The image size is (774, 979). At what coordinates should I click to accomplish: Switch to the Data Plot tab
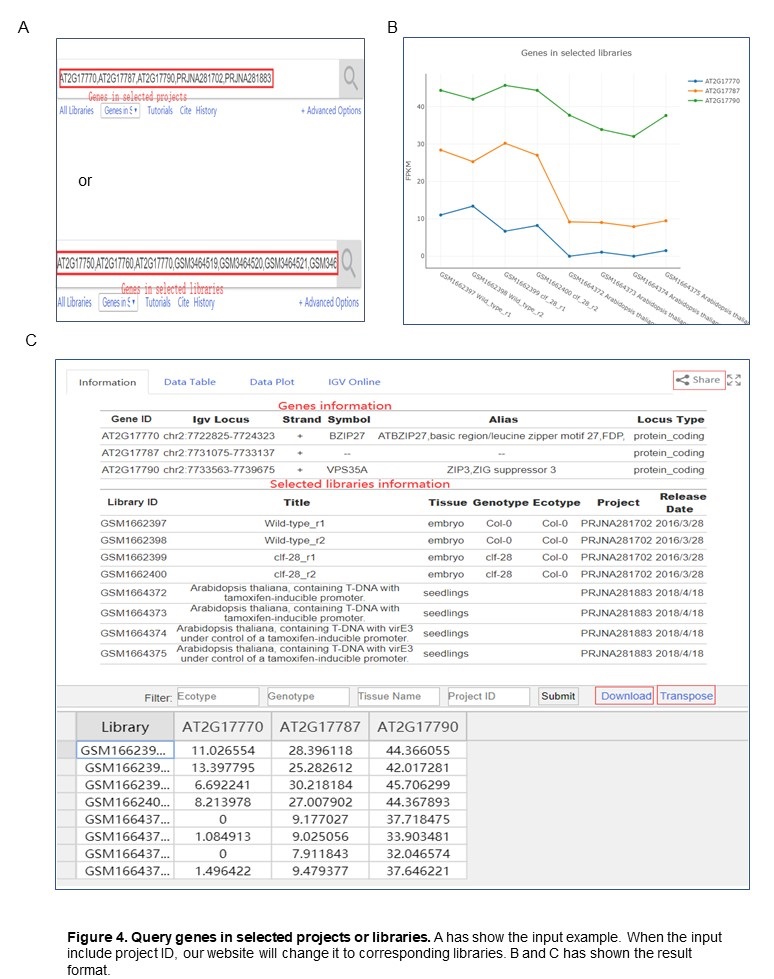coord(272,381)
